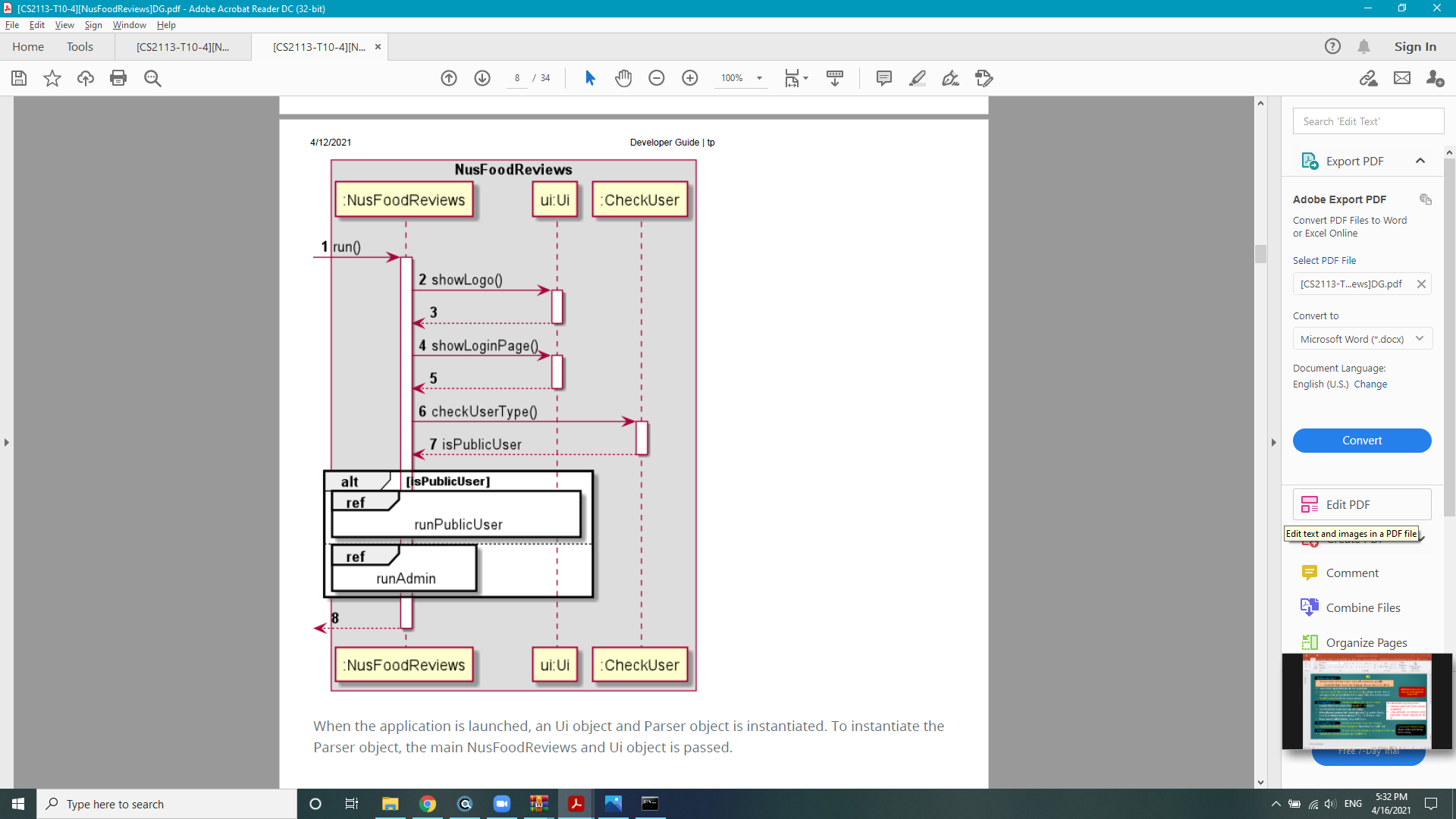Collapse the Export PDF section chevron
Viewport: 1456px width, 819px height.
click(x=1420, y=161)
